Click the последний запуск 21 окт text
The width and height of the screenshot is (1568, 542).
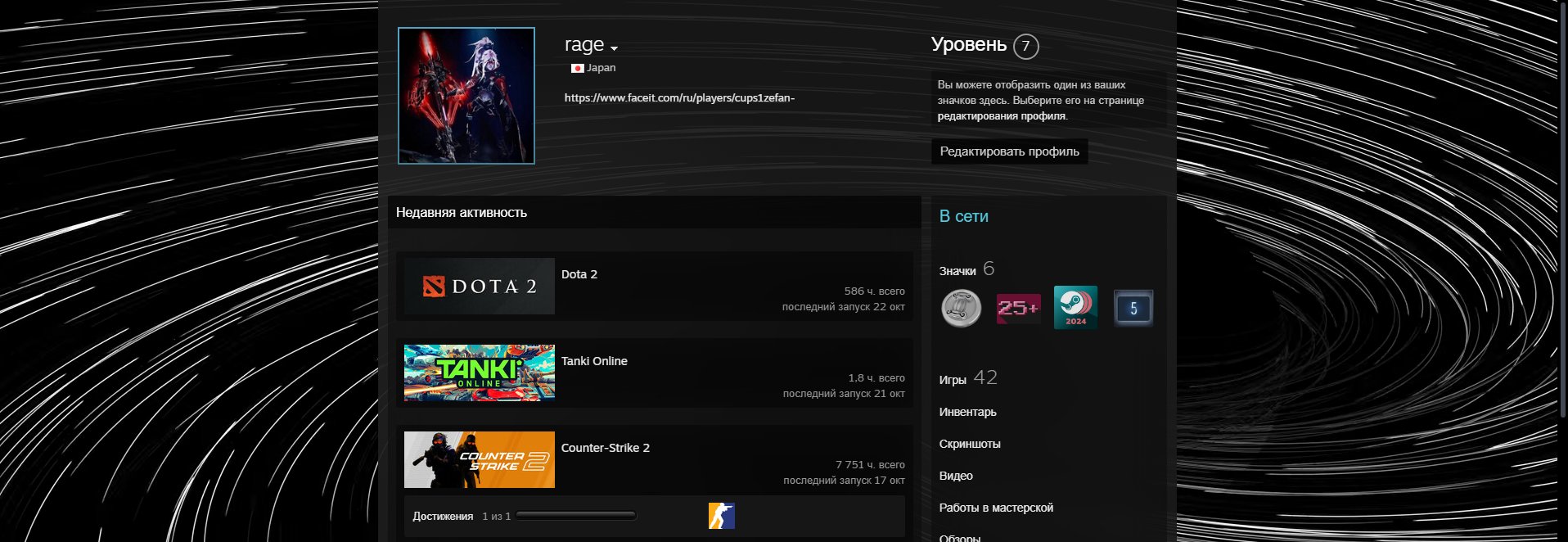pyautogui.click(x=844, y=394)
